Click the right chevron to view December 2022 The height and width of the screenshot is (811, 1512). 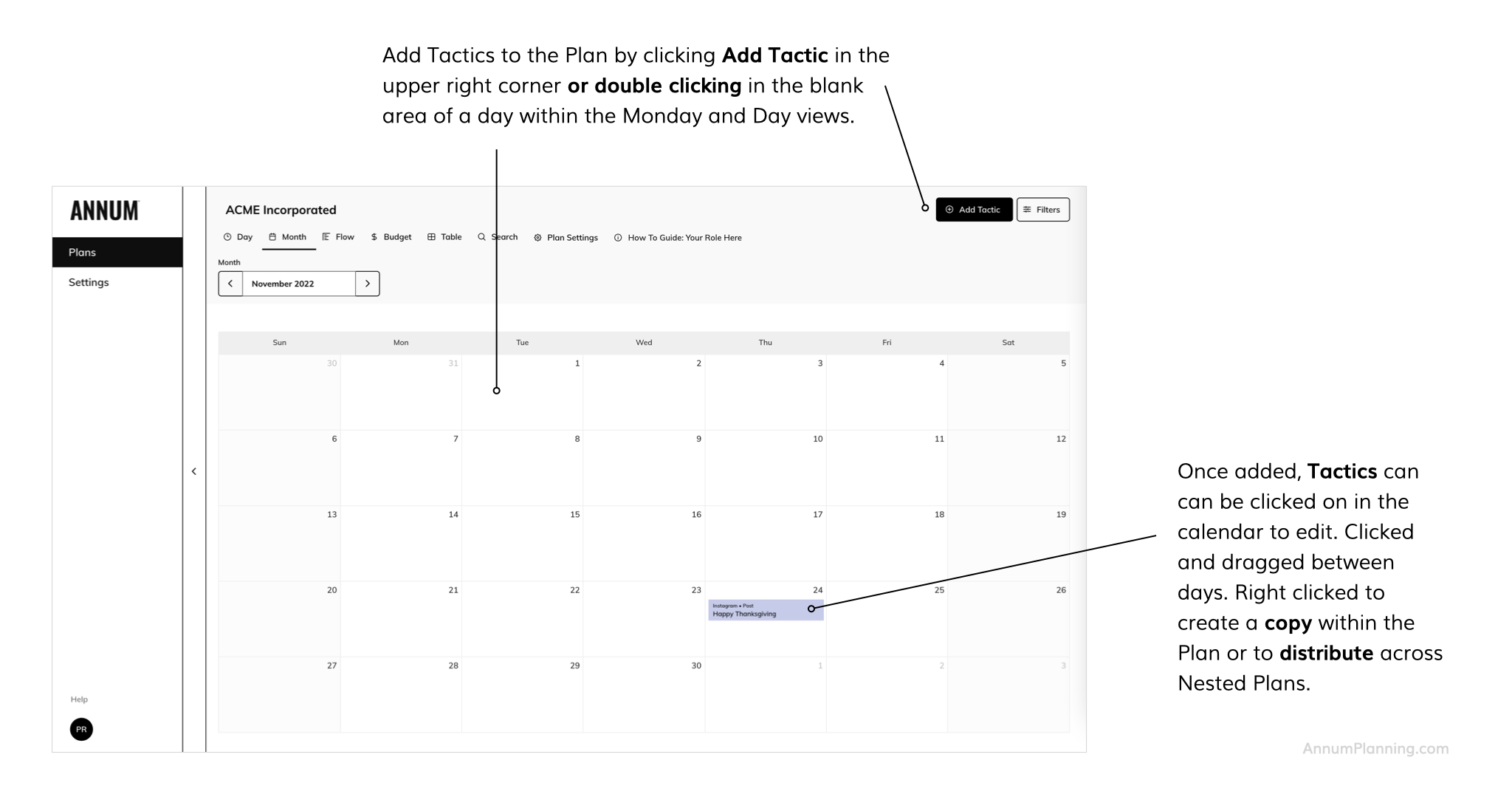point(367,283)
